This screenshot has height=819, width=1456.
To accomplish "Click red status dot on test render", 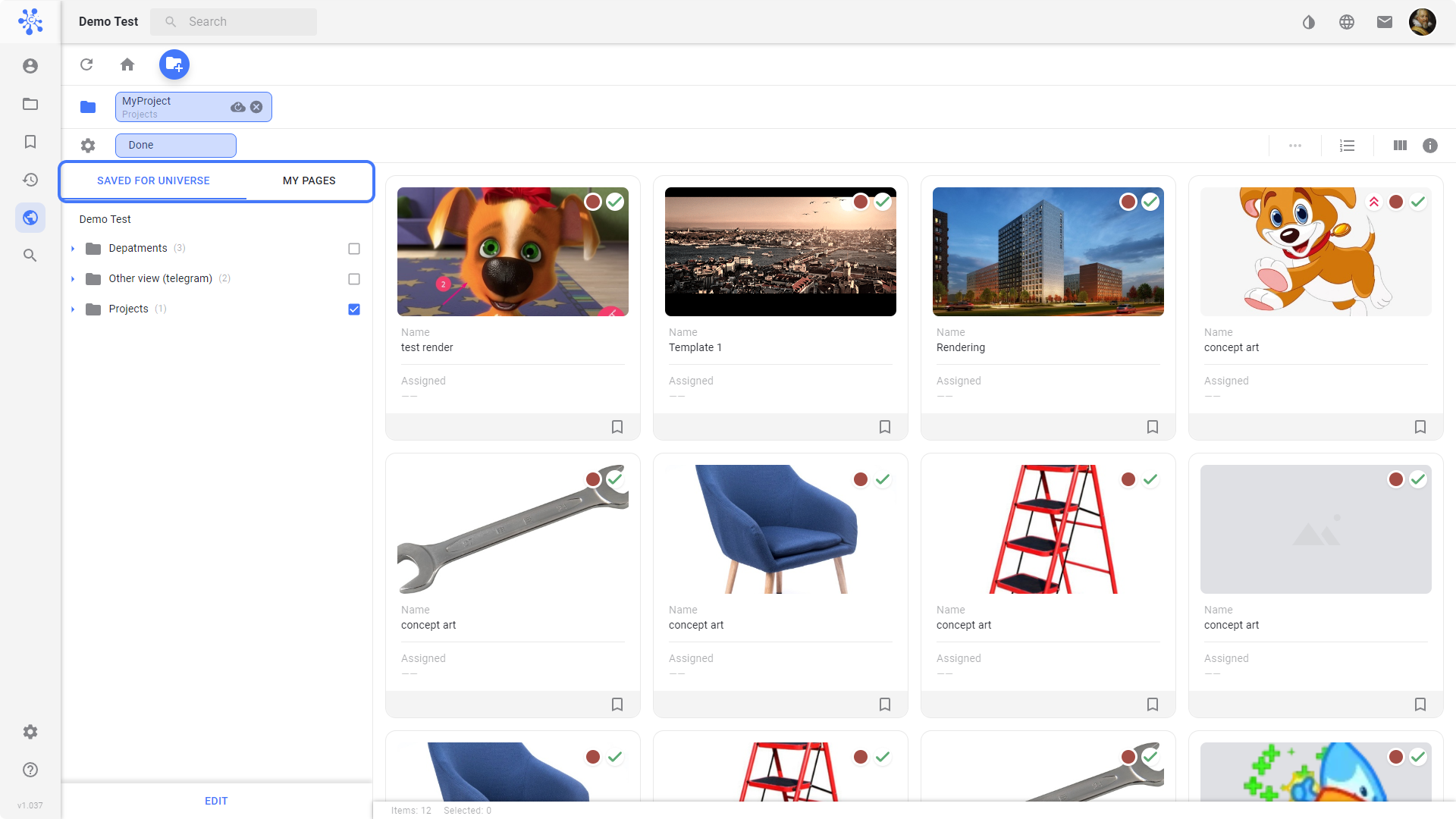I will point(593,202).
